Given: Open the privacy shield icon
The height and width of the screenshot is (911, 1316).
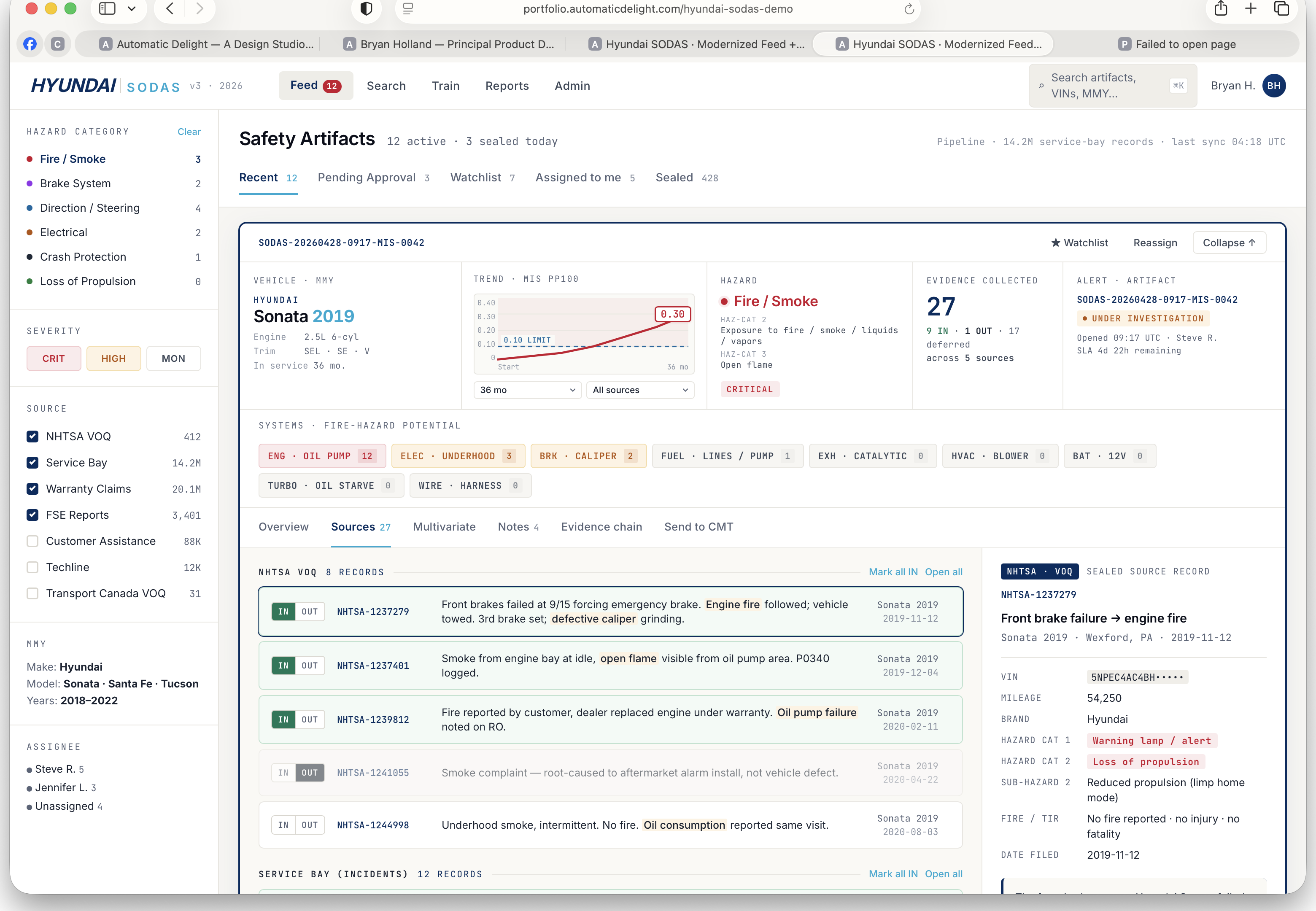Looking at the screenshot, I should pyautogui.click(x=367, y=8).
